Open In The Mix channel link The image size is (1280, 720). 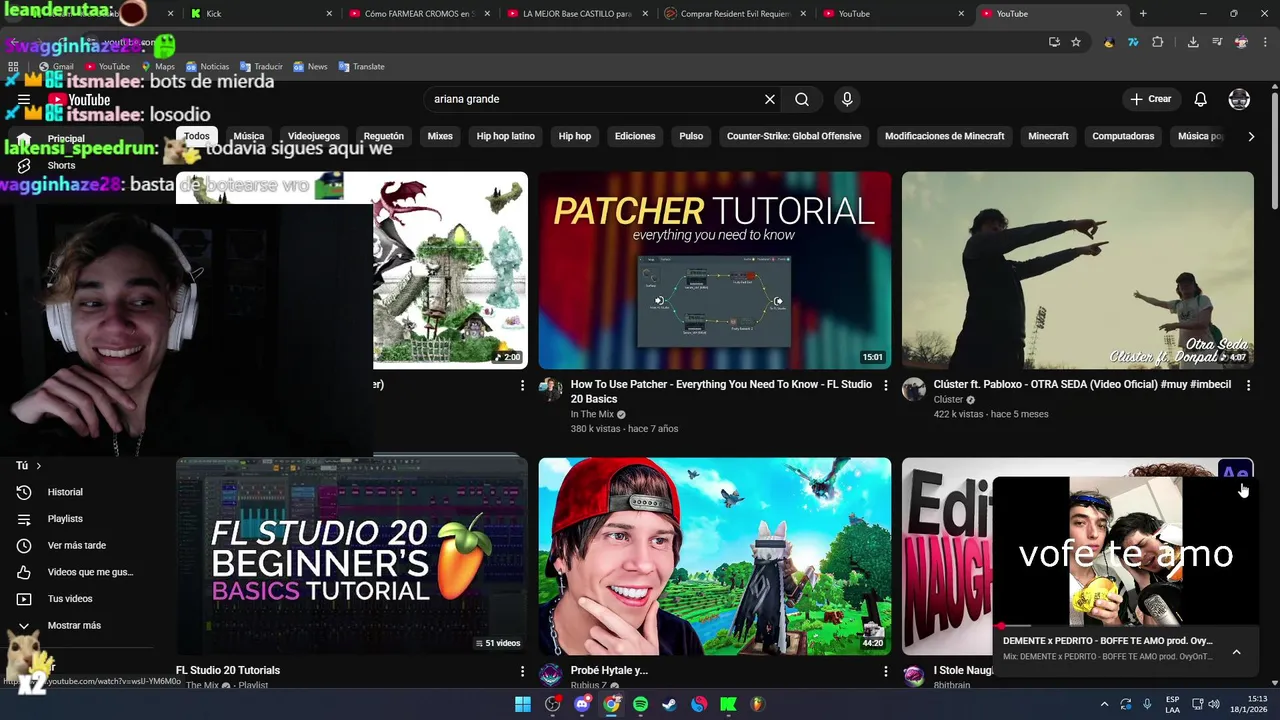592,414
